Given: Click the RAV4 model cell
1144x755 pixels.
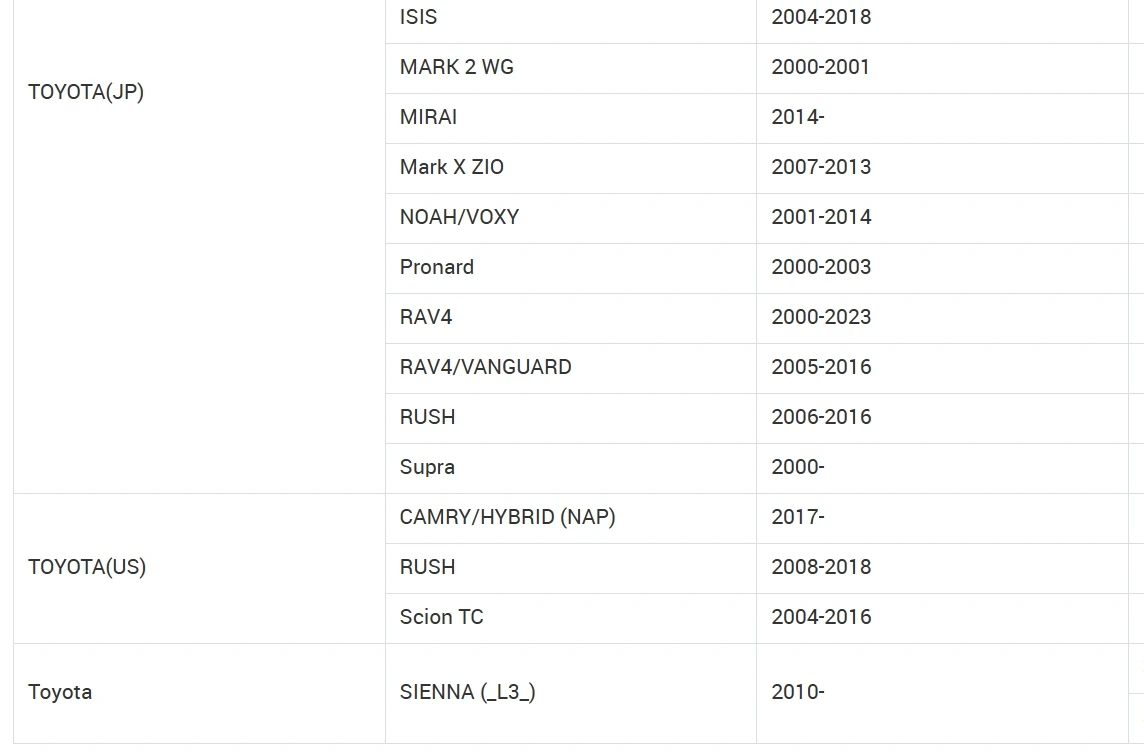Looking at the screenshot, I should pos(571,319).
